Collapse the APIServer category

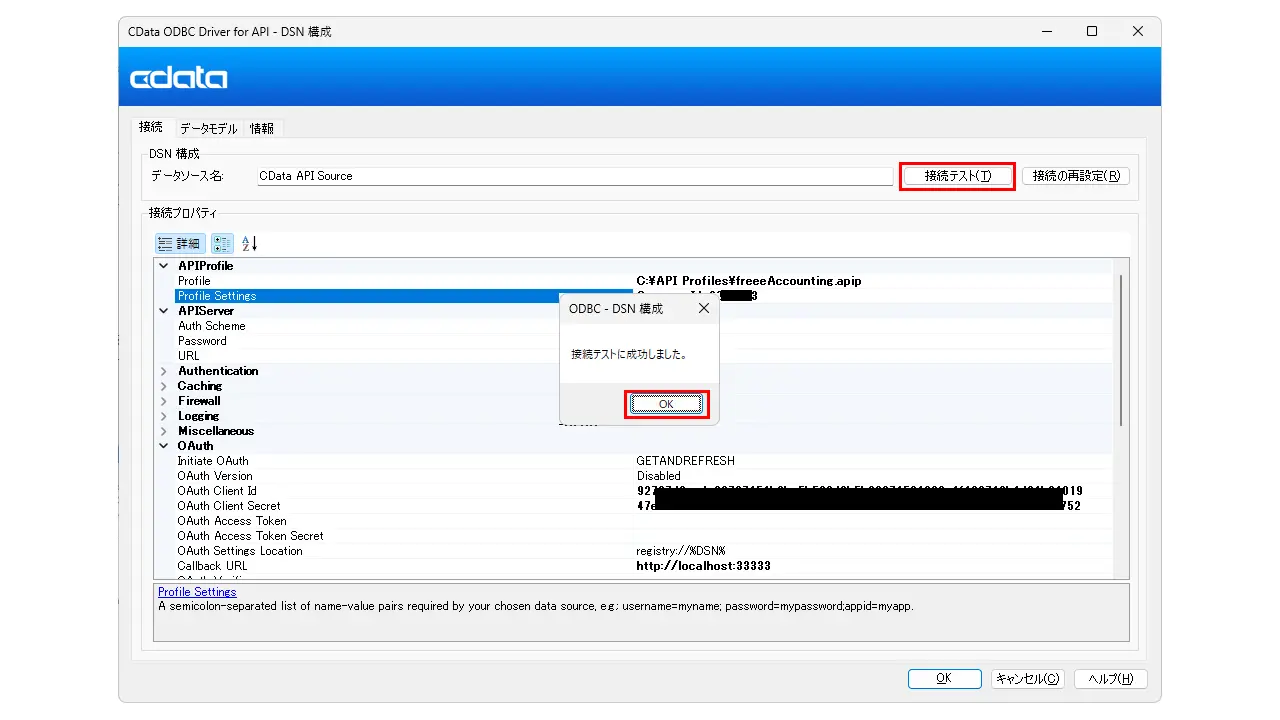tap(164, 311)
